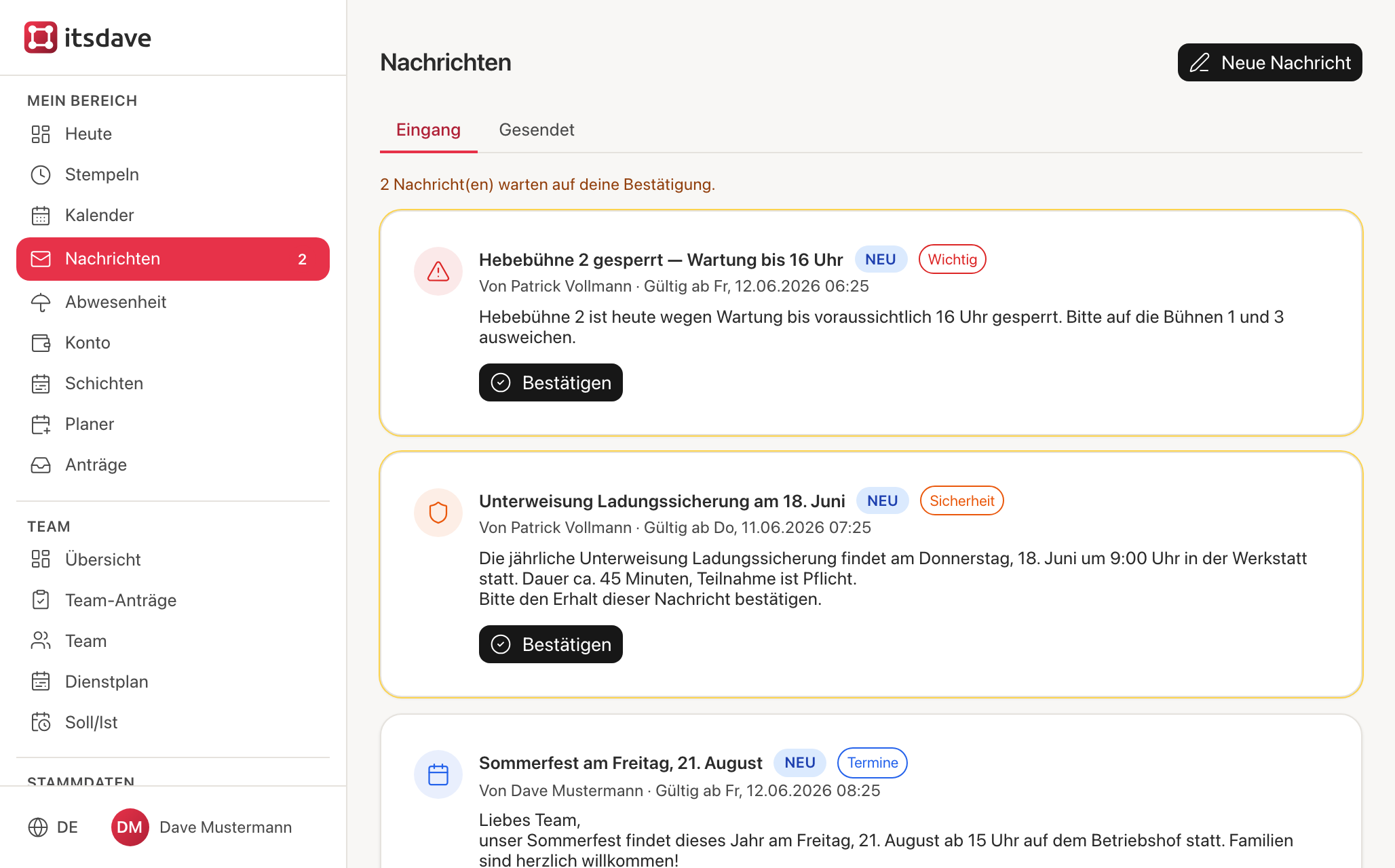Click the Nachrichten envelope icon

(x=41, y=259)
